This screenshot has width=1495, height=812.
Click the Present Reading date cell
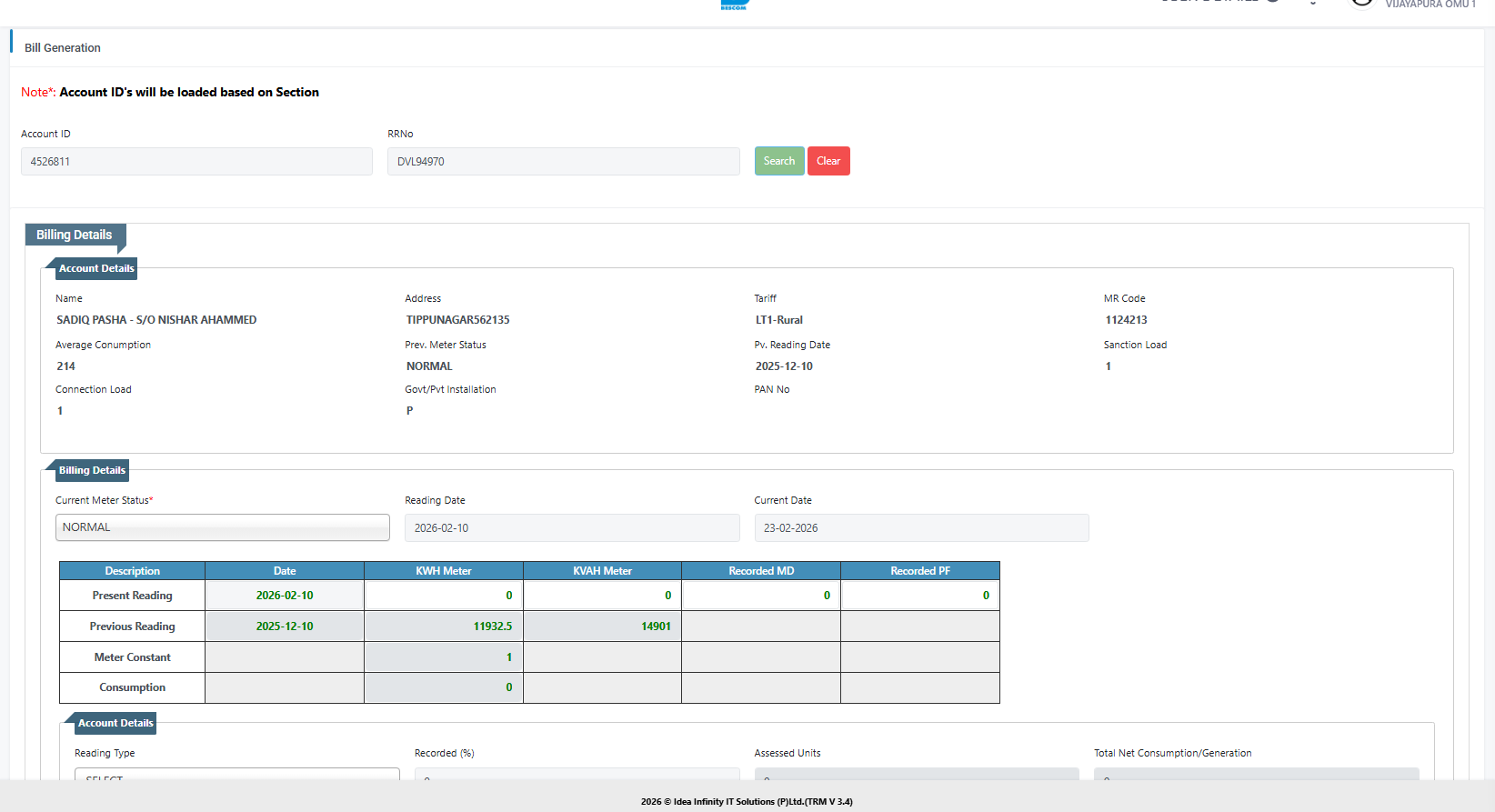click(x=285, y=596)
